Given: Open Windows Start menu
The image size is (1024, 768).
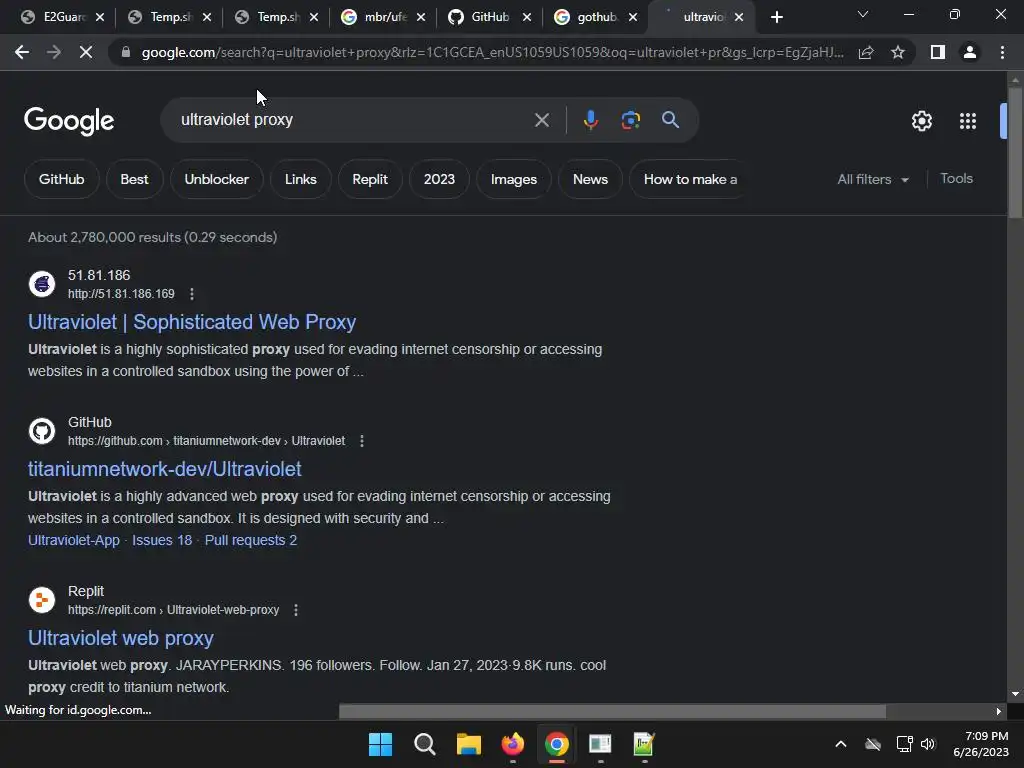Looking at the screenshot, I should pyautogui.click(x=380, y=744).
